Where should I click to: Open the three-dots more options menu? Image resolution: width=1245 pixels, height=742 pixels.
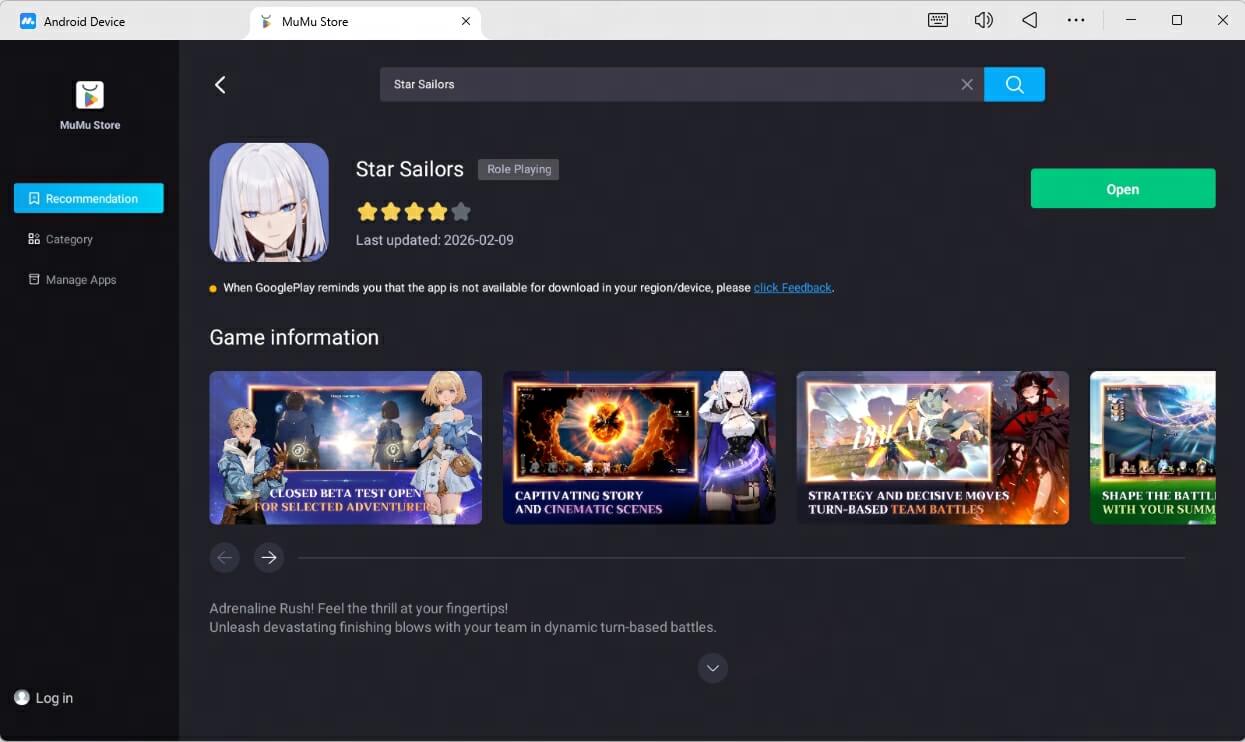tap(1076, 20)
